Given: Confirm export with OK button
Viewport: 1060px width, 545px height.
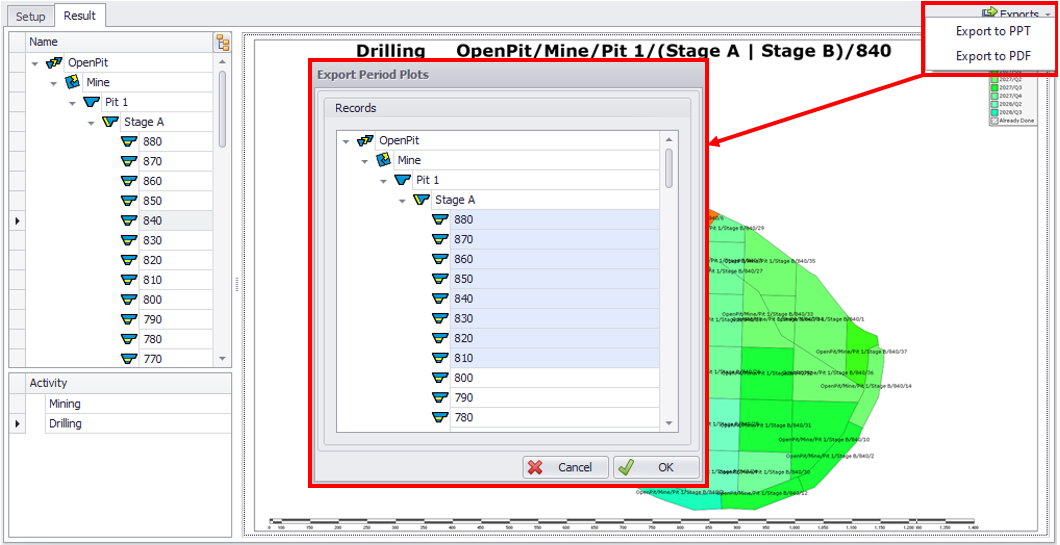Looking at the screenshot, I should pos(656,467).
